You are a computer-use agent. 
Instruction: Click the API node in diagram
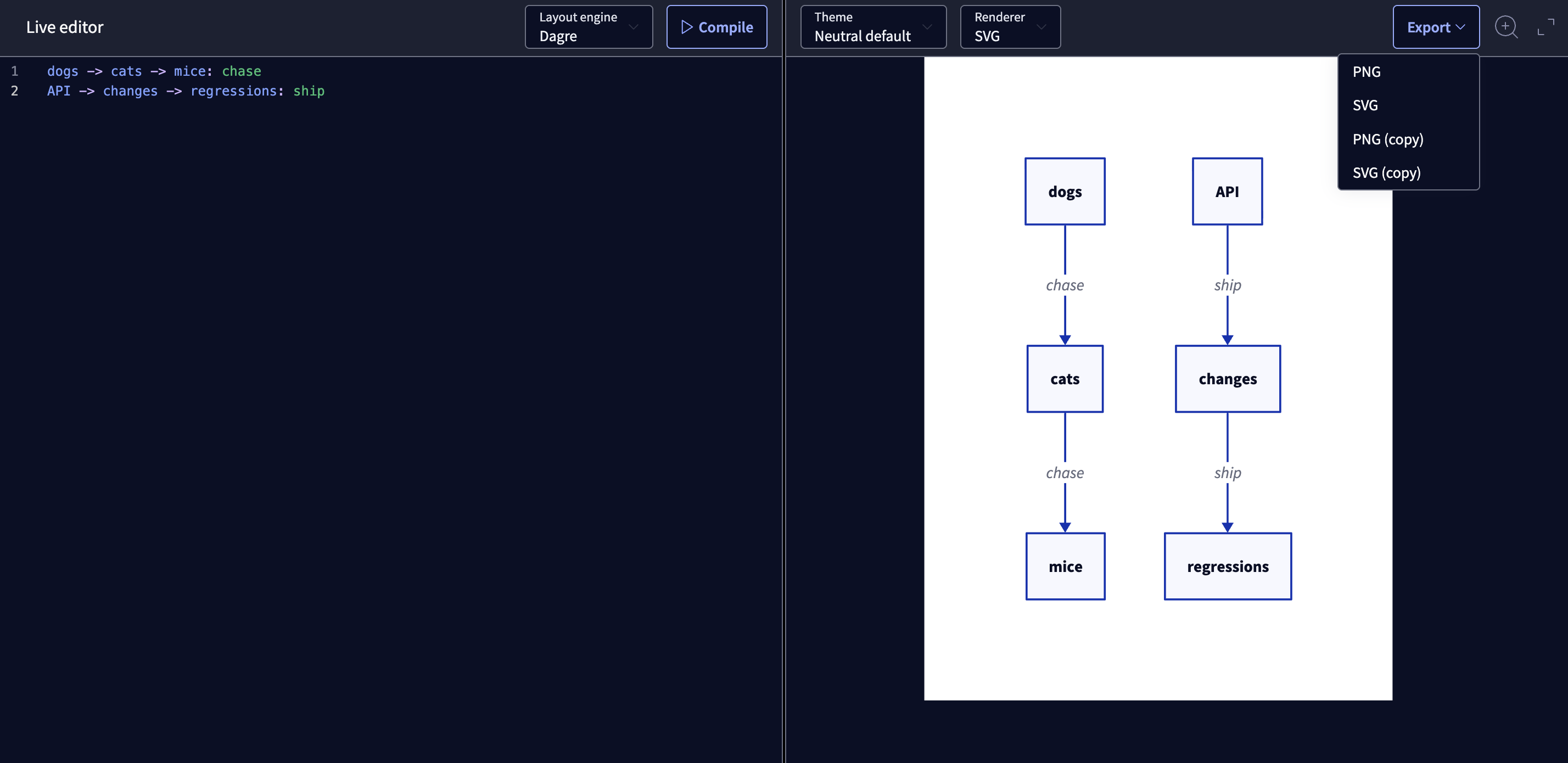click(1227, 192)
